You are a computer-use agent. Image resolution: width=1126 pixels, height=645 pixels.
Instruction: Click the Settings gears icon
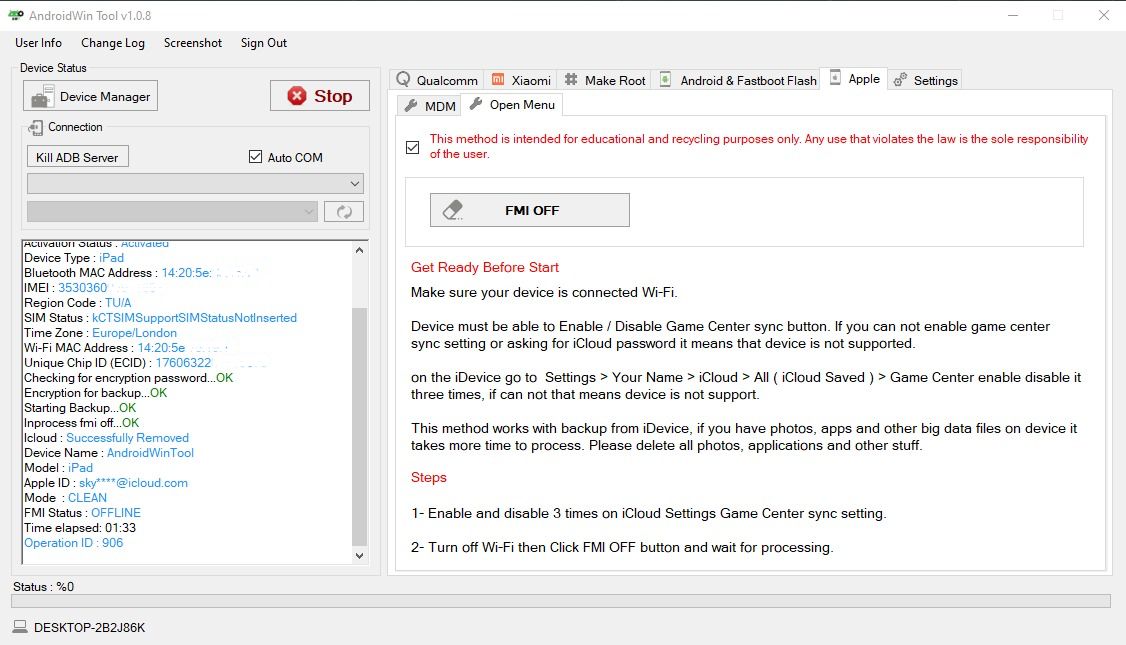tap(900, 80)
